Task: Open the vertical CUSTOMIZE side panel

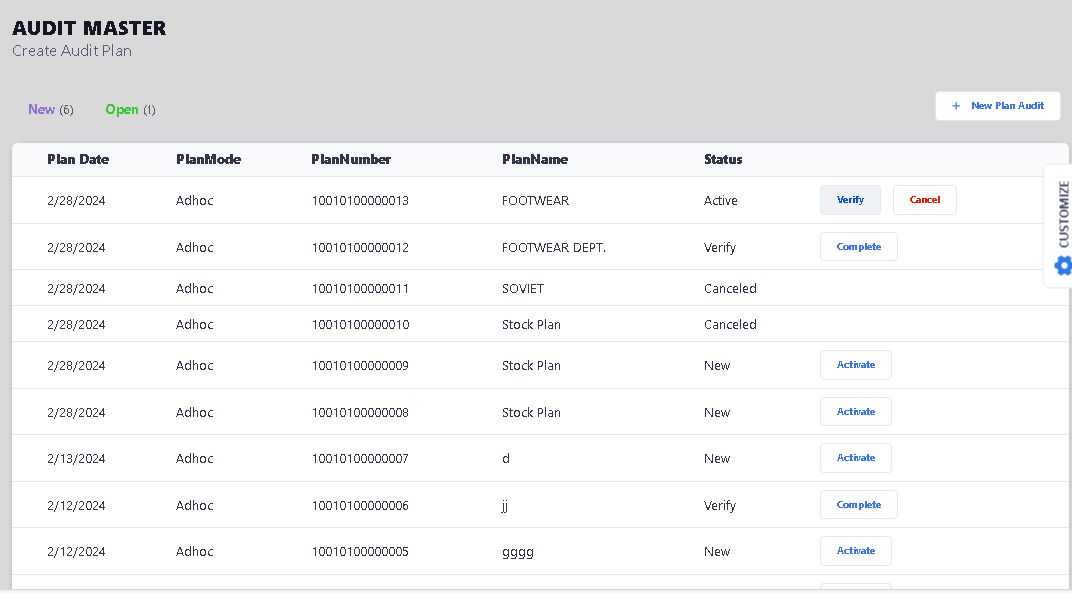Action: click(x=1063, y=213)
